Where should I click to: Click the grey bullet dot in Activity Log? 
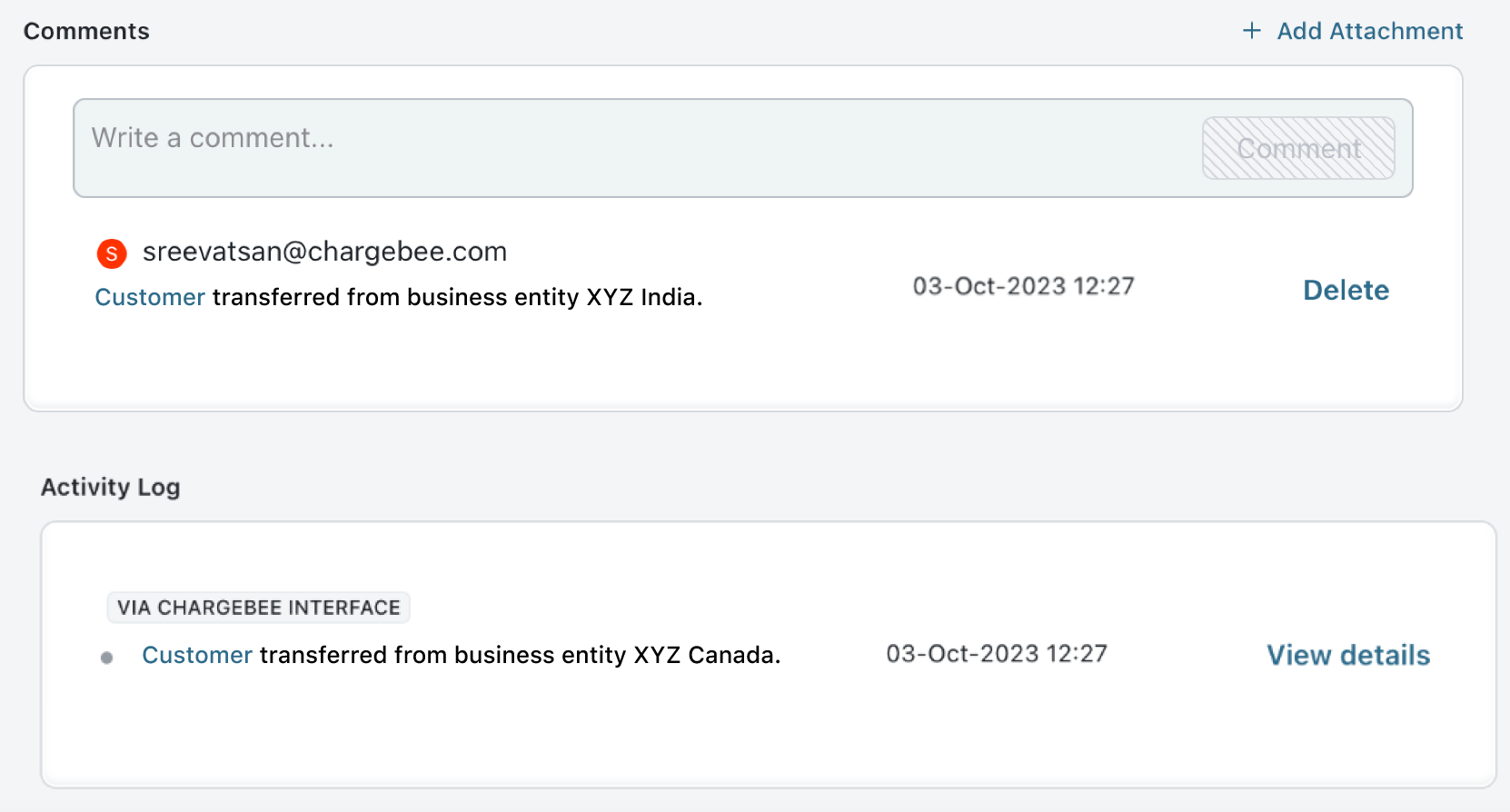(x=107, y=658)
